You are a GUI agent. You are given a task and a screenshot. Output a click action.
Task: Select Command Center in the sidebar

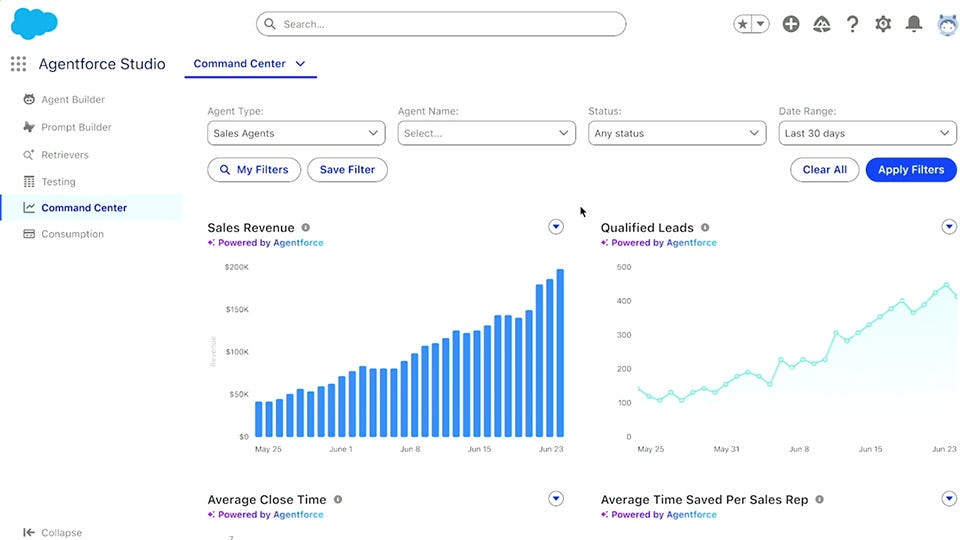pyautogui.click(x=92, y=208)
